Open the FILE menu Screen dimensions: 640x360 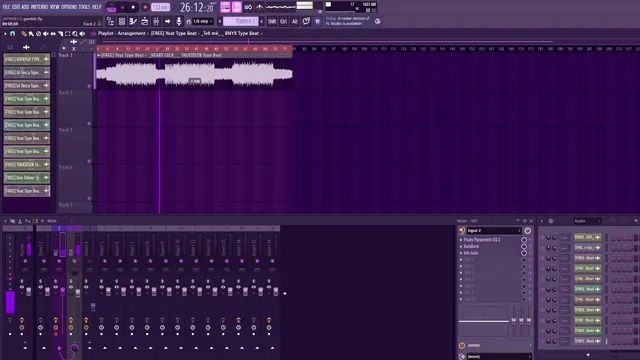point(7,7)
